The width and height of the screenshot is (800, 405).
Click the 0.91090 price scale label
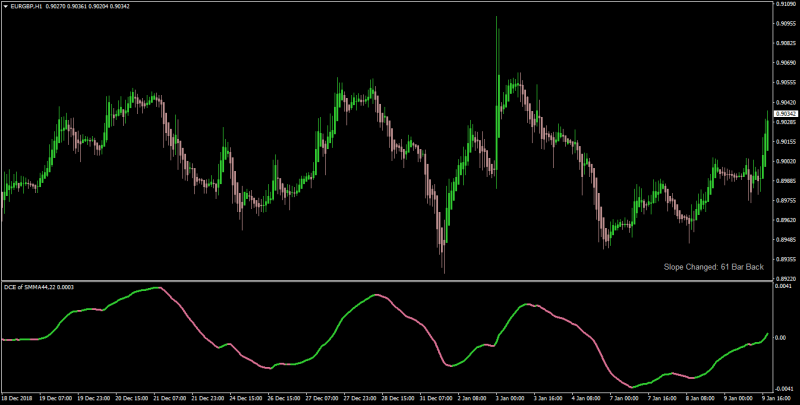[786, 4]
